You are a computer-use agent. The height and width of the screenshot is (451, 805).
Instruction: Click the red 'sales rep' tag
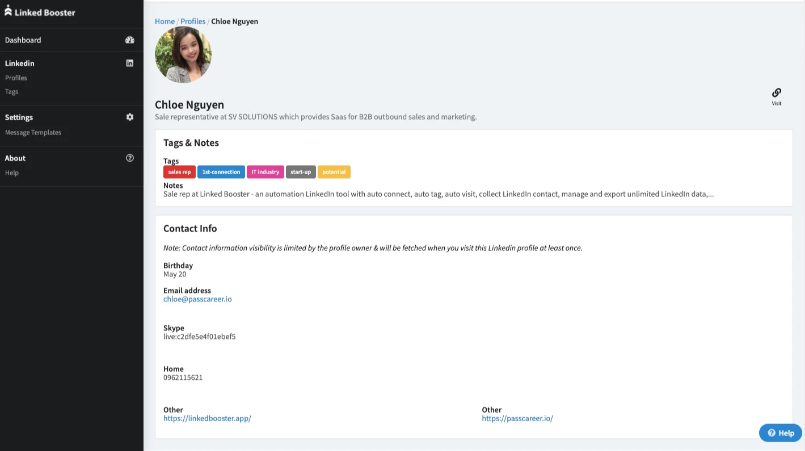(x=179, y=172)
